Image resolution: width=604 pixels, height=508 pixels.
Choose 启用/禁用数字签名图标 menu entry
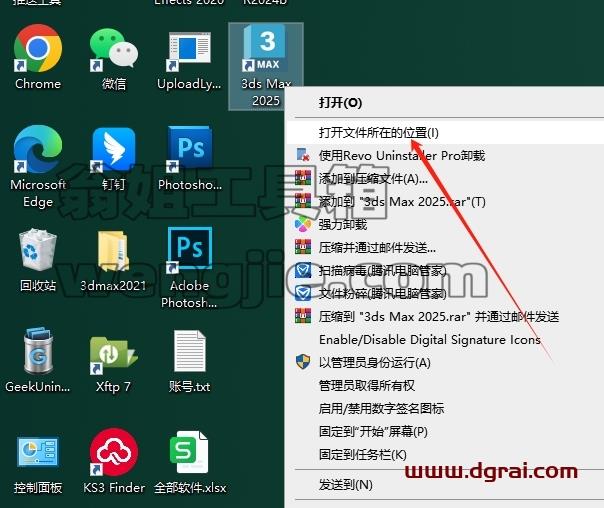[445, 408]
